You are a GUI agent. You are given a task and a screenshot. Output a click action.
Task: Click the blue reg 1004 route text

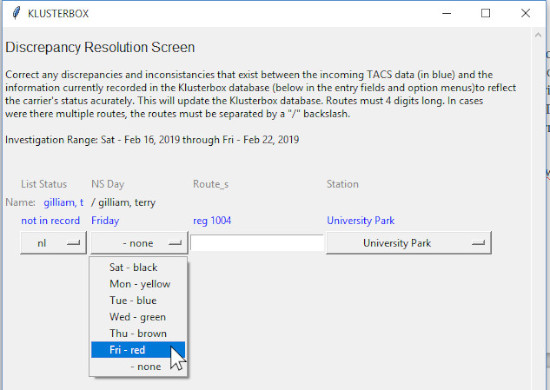pos(212,221)
